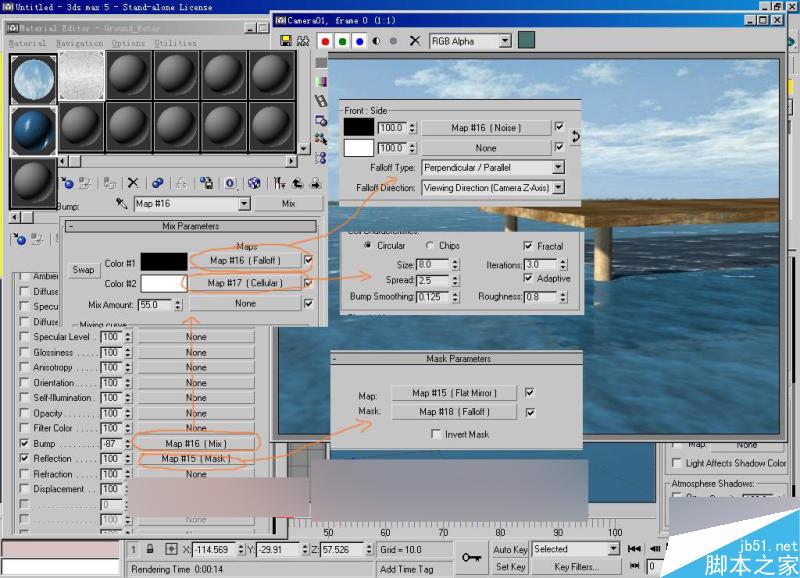This screenshot has height=578, width=800.
Task: Click the clear image X icon in render window
Action: click(x=415, y=41)
